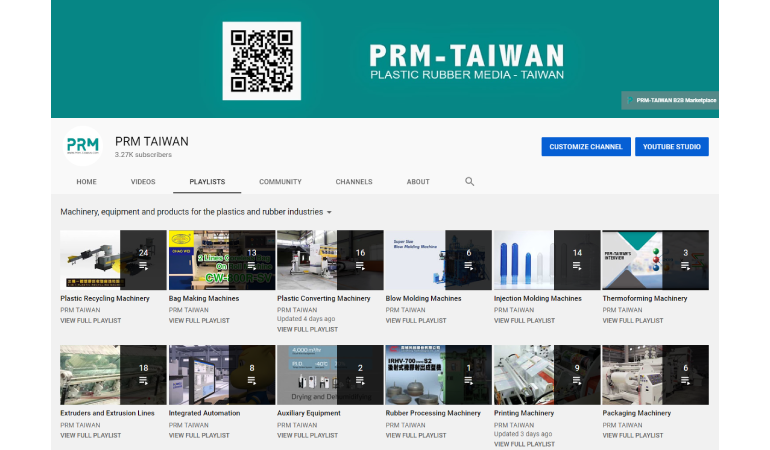Click 'Updated 3 days ago' text
The width and height of the screenshot is (770, 450).
coord(523,434)
